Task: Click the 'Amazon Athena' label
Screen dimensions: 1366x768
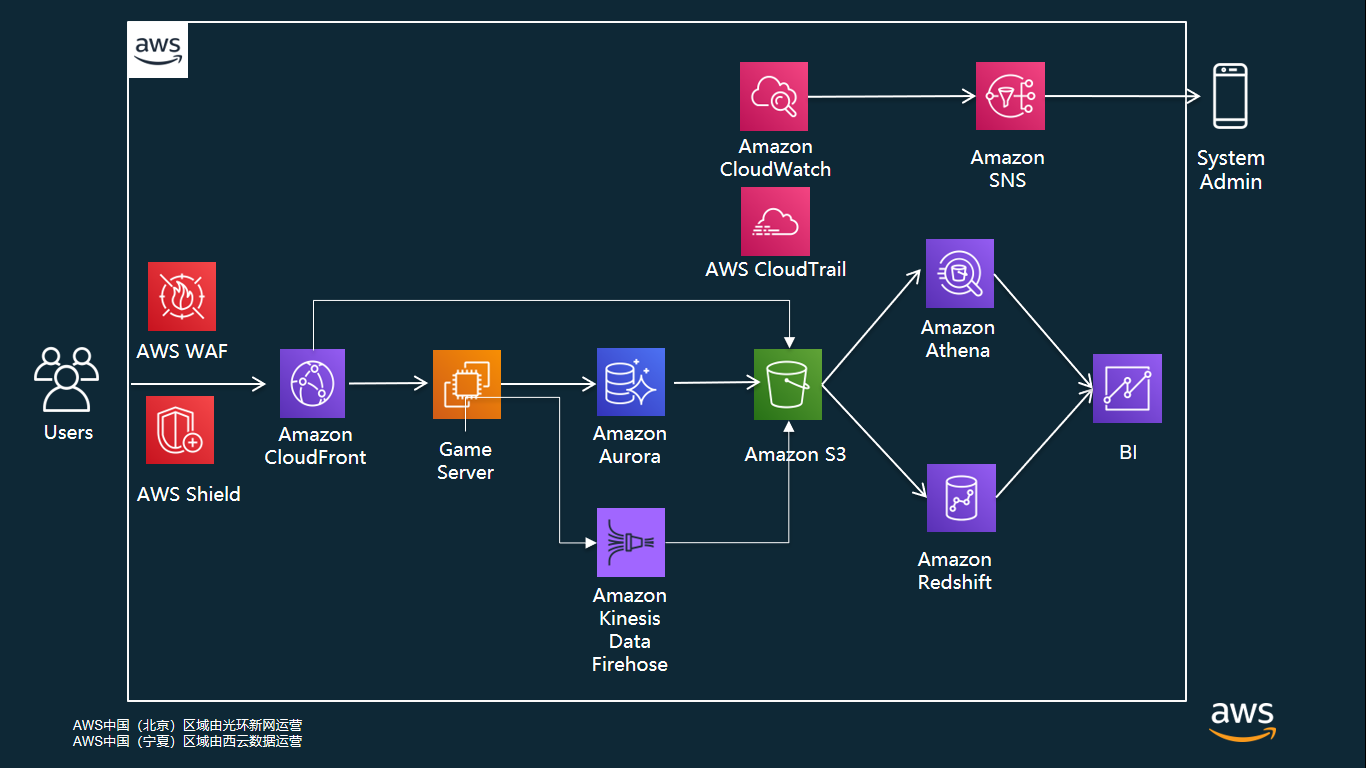Action: 958,339
